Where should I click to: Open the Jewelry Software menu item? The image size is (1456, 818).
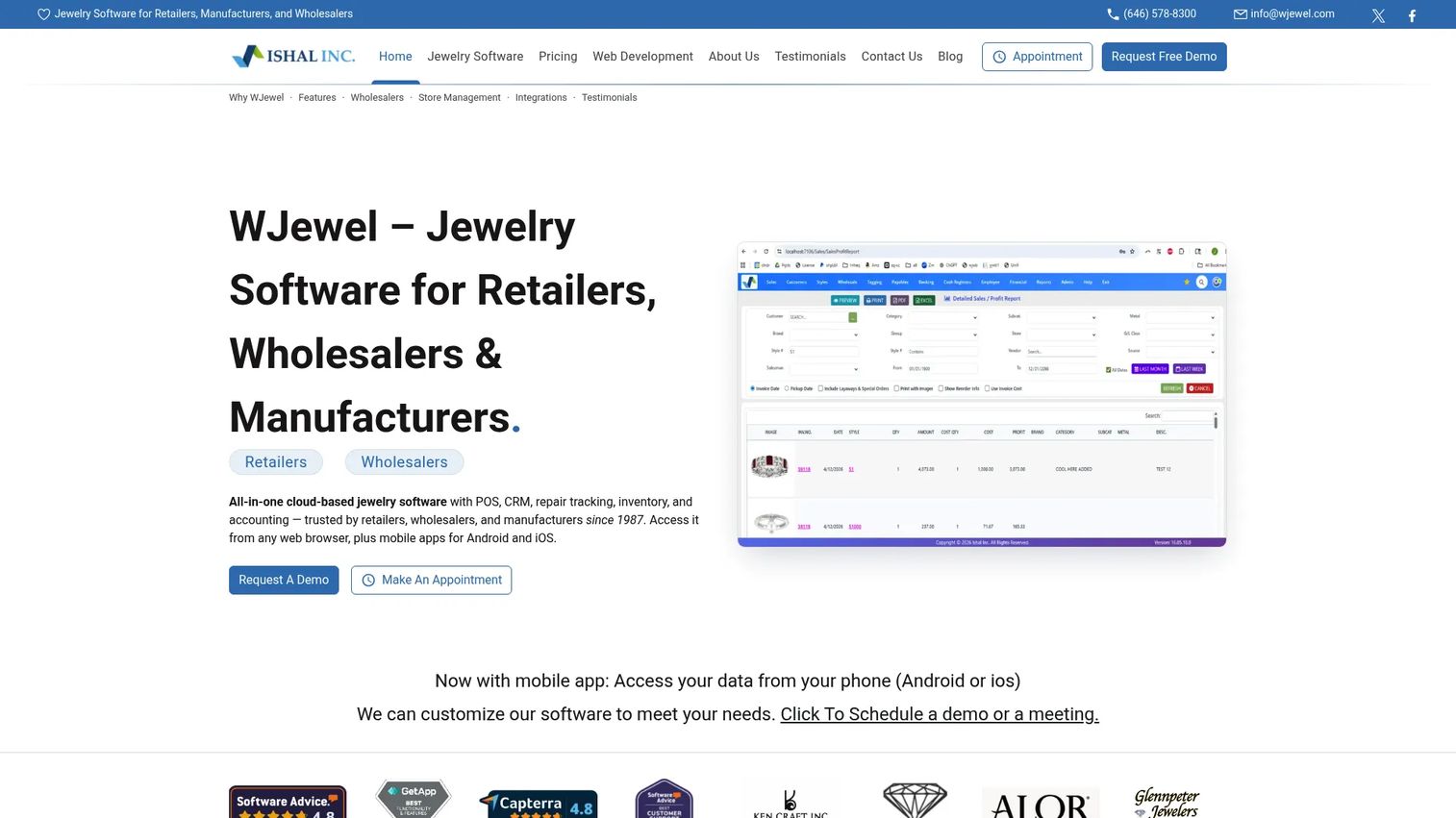(475, 57)
